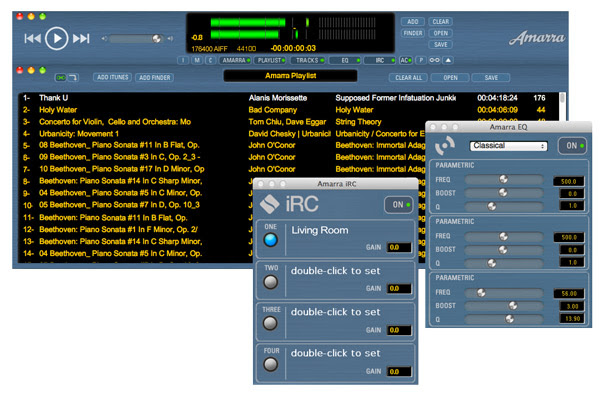The image size is (600, 393).
Task: Click the green link icon in playlist window
Action: click(x=61, y=78)
